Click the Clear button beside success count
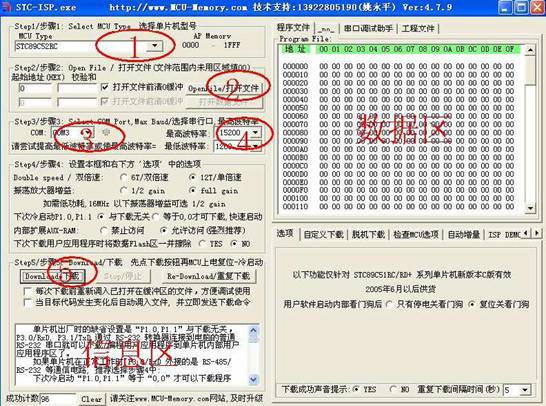Image resolution: width=546 pixels, height=406 pixels. point(92,399)
